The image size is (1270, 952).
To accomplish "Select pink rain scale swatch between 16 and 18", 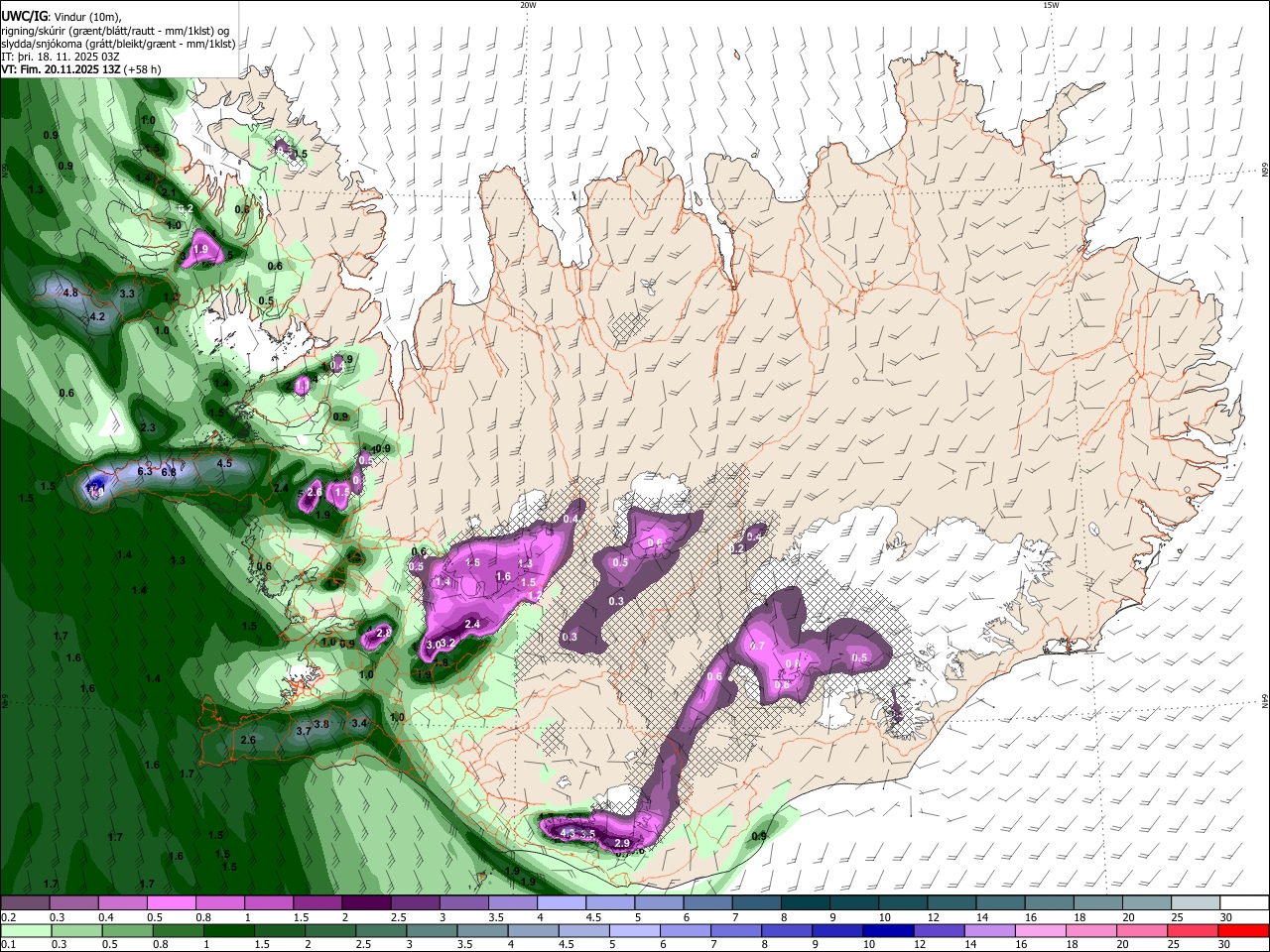I will [1041, 930].
